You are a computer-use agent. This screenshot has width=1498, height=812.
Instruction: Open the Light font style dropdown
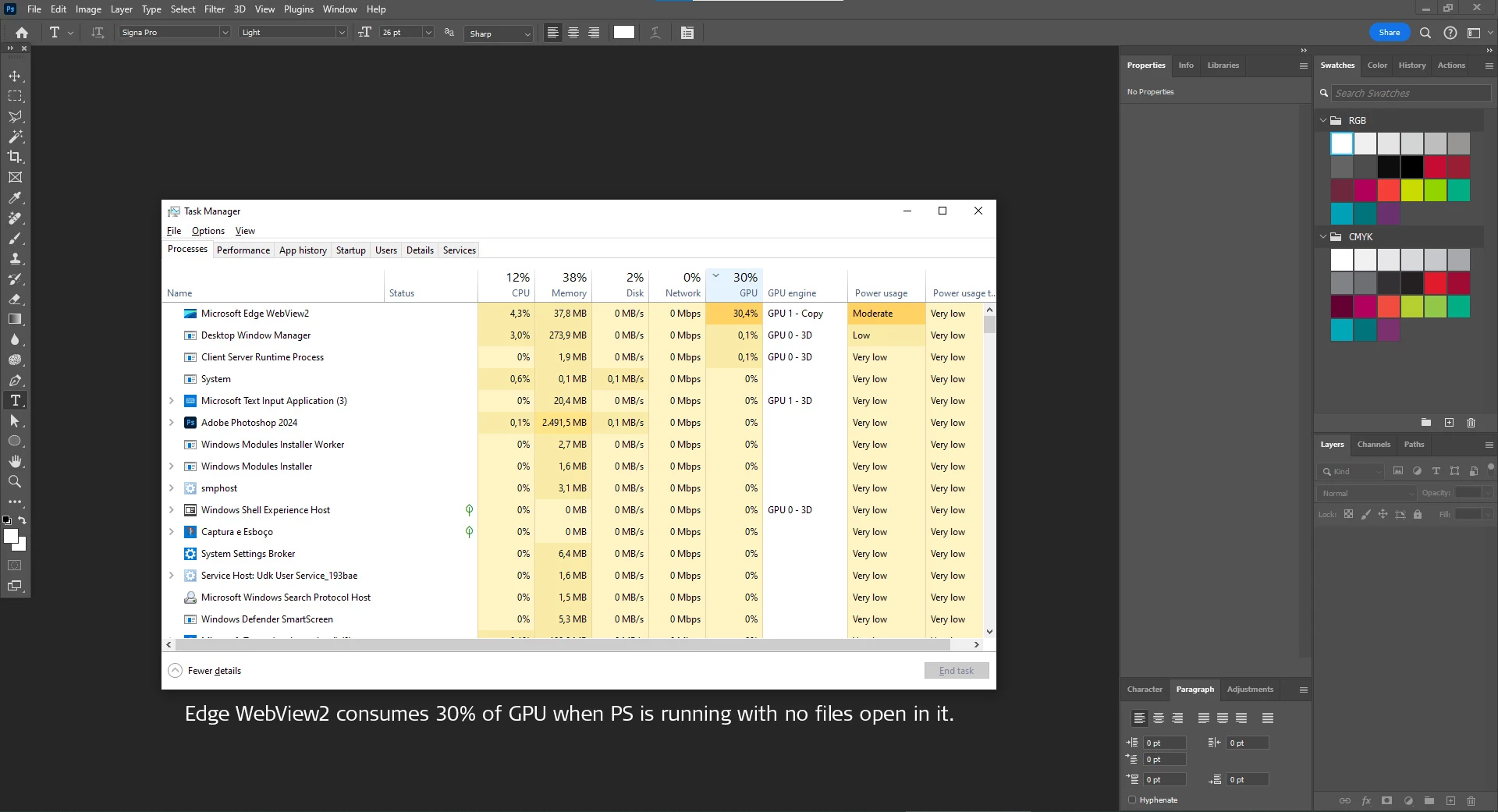341,33
